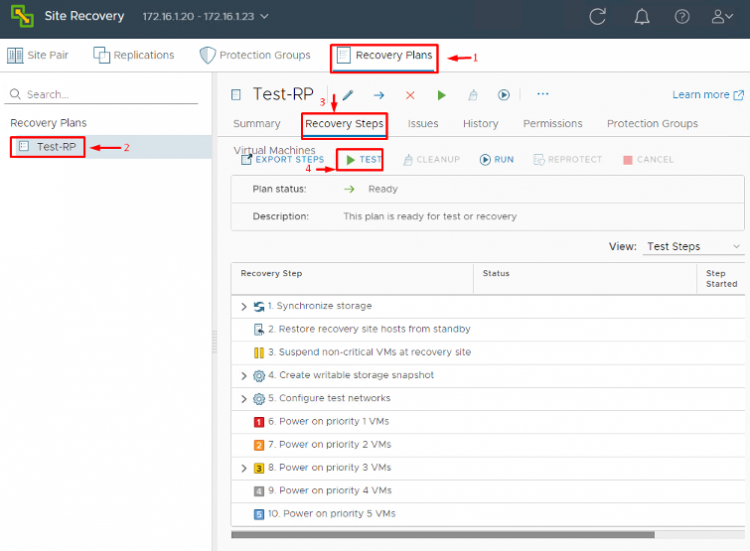Screen dimensions: 750x551
Task: Click the blue priority 5 icon
Action: pyautogui.click(x=259, y=515)
